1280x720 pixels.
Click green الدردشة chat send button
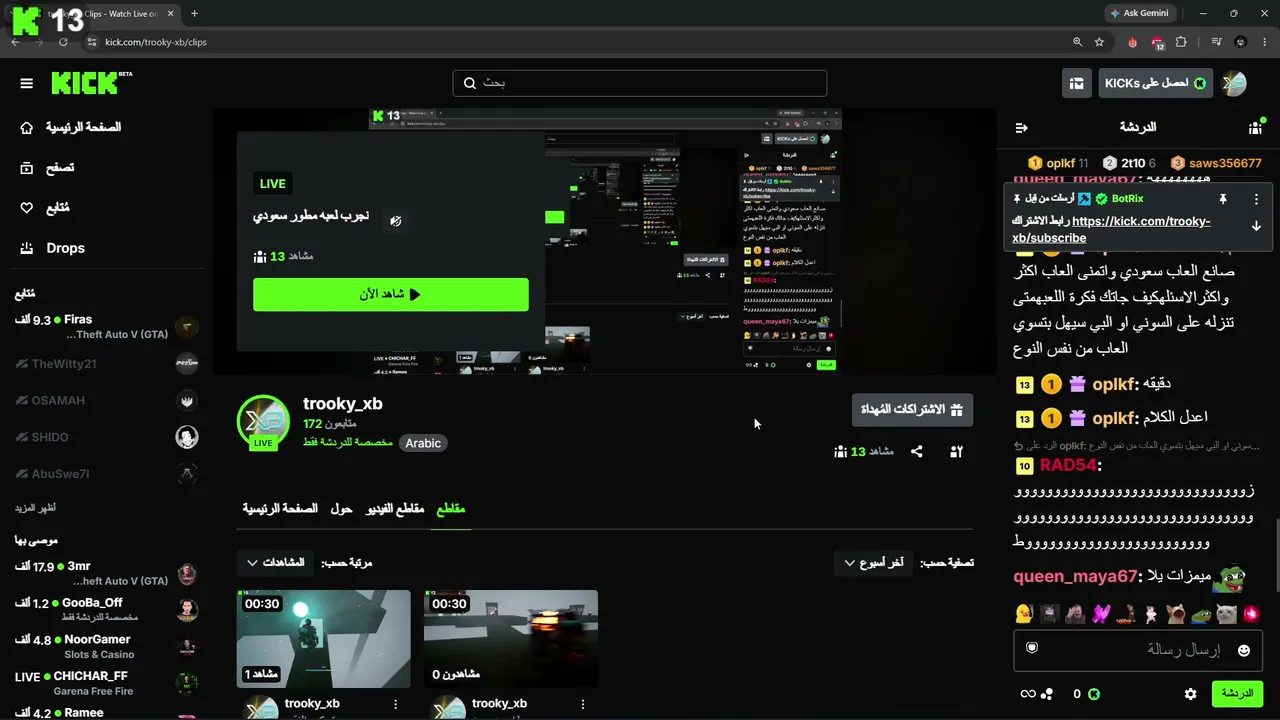click(1236, 694)
